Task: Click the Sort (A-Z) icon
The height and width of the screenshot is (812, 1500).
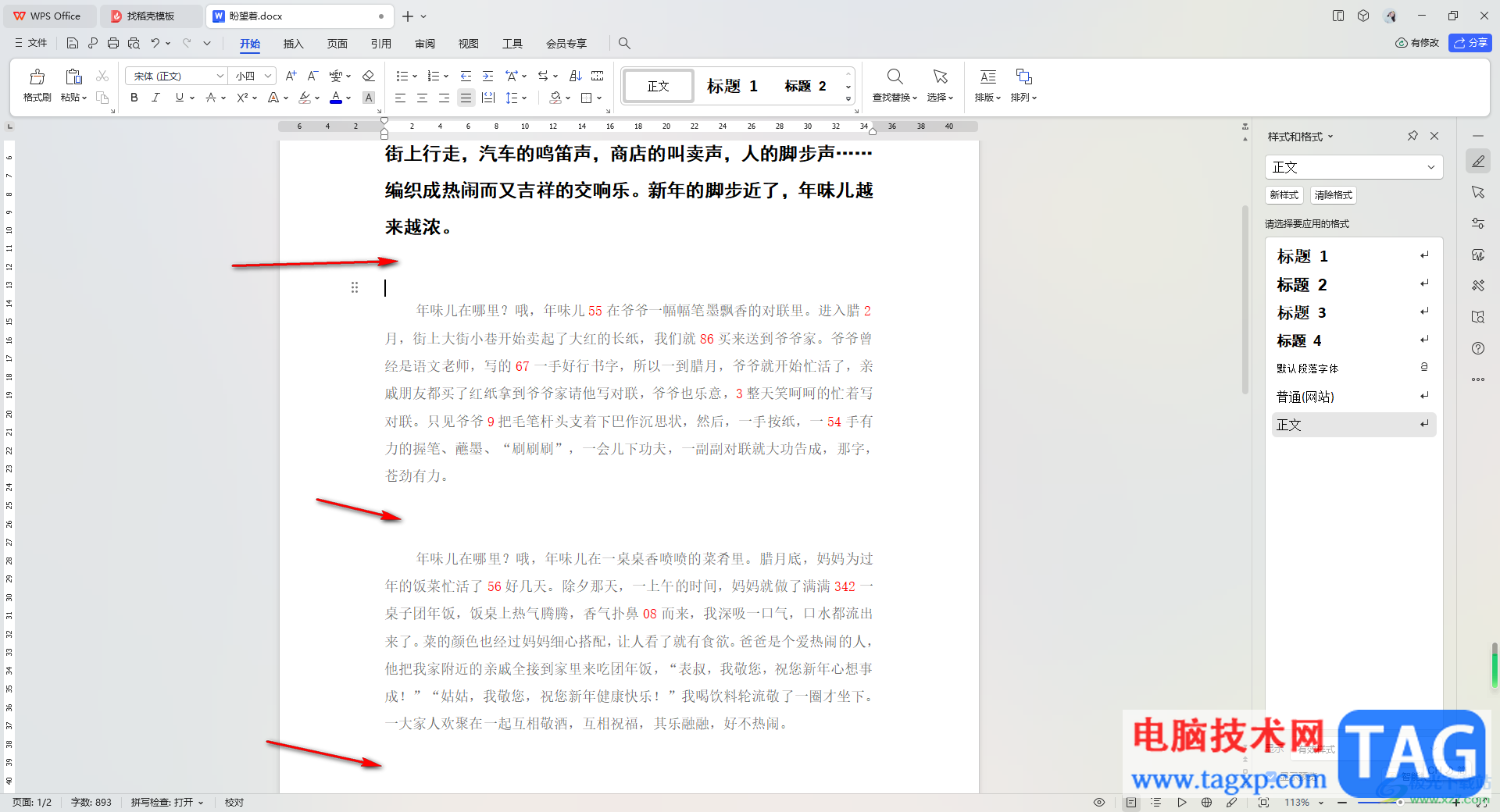Action: tap(576, 76)
